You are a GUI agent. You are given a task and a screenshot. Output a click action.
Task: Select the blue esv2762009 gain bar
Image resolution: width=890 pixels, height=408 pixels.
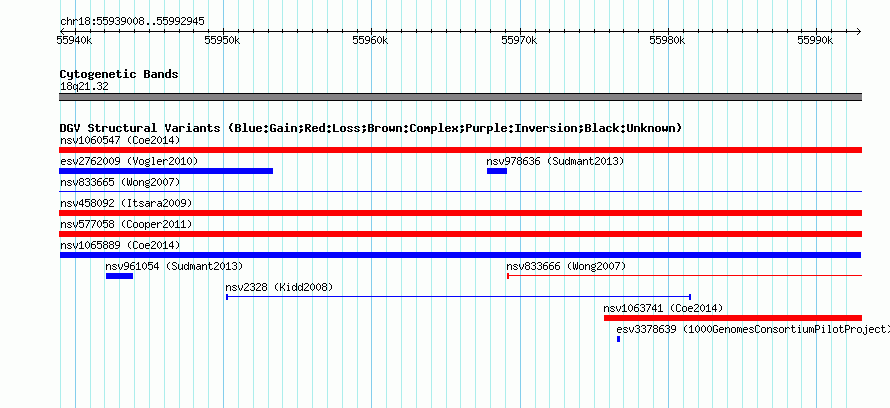click(166, 171)
